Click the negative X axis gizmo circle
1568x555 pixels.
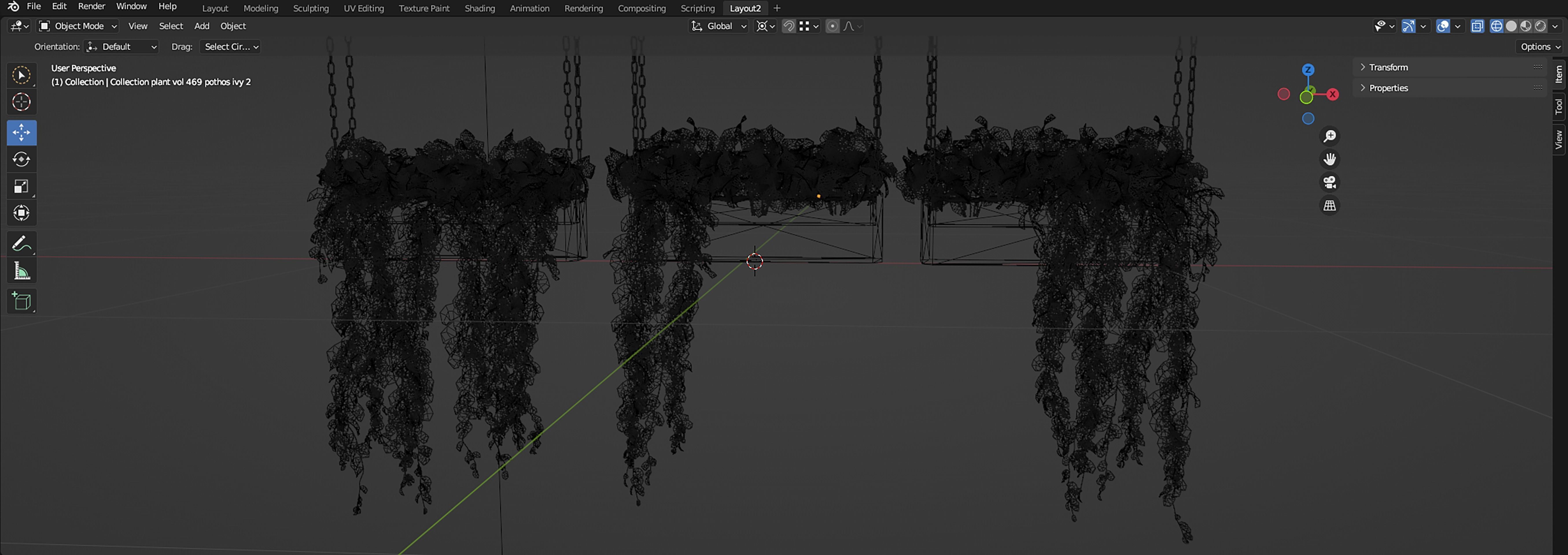[x=1284, y=94]
